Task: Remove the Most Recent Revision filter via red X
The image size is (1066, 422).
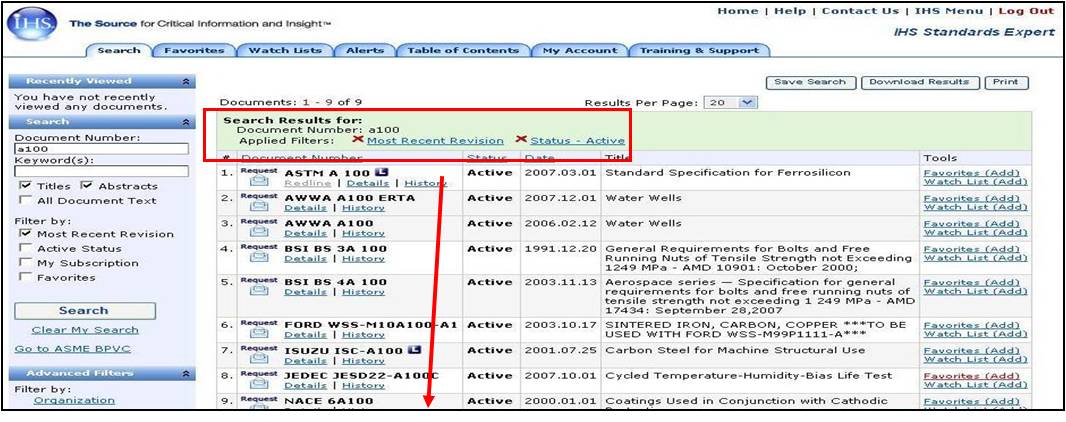Action: (357, 140)
